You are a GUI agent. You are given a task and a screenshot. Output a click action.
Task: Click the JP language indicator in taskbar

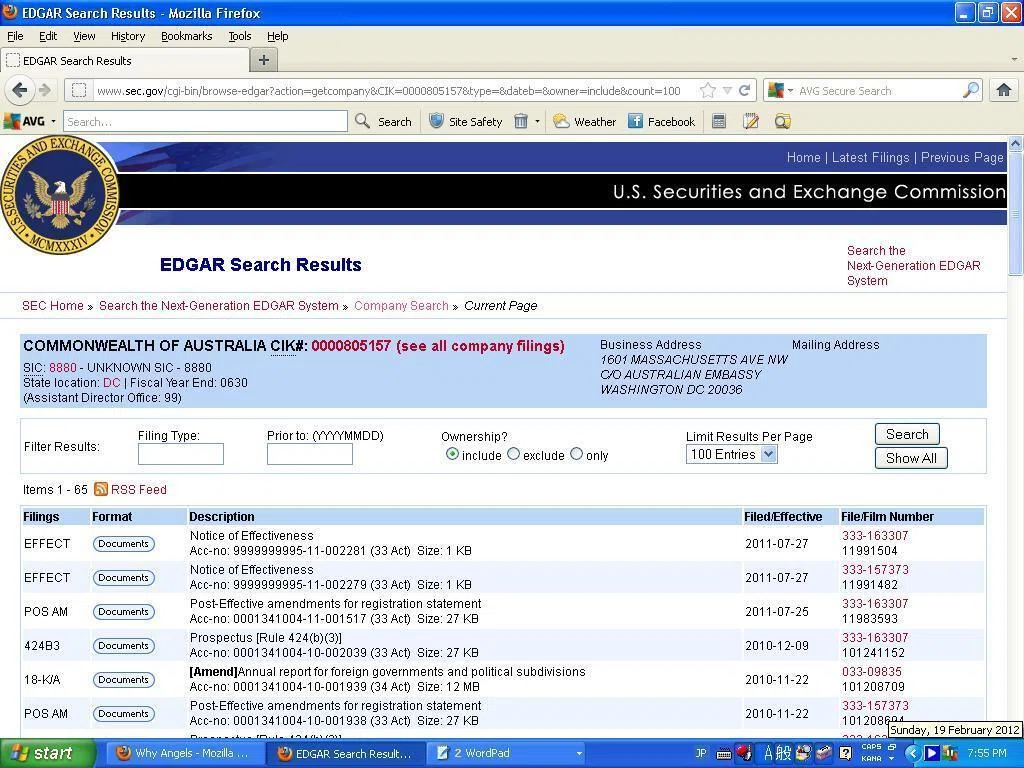(x=701, y=754)
